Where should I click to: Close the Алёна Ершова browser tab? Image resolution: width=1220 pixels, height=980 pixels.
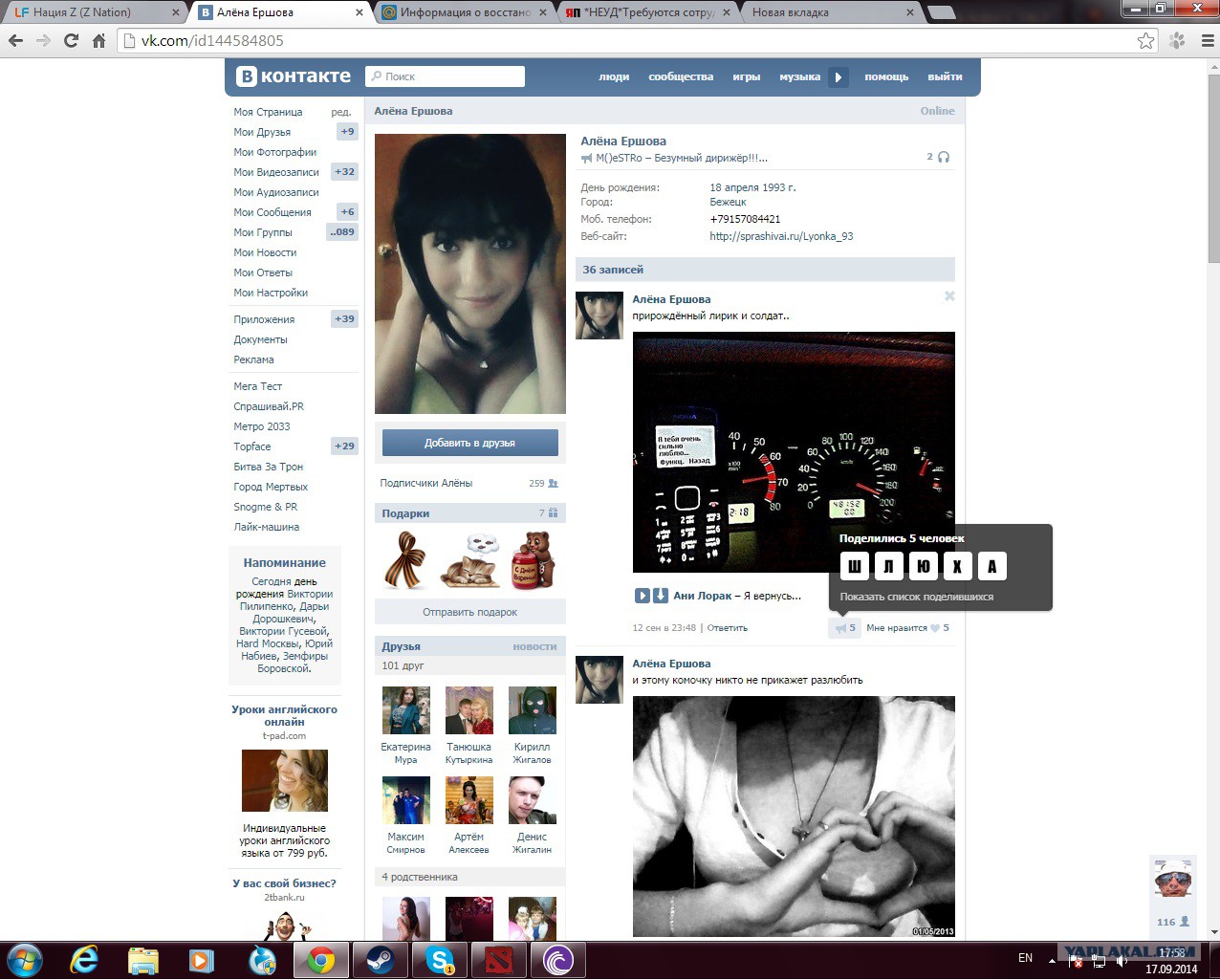click(359, 12)
